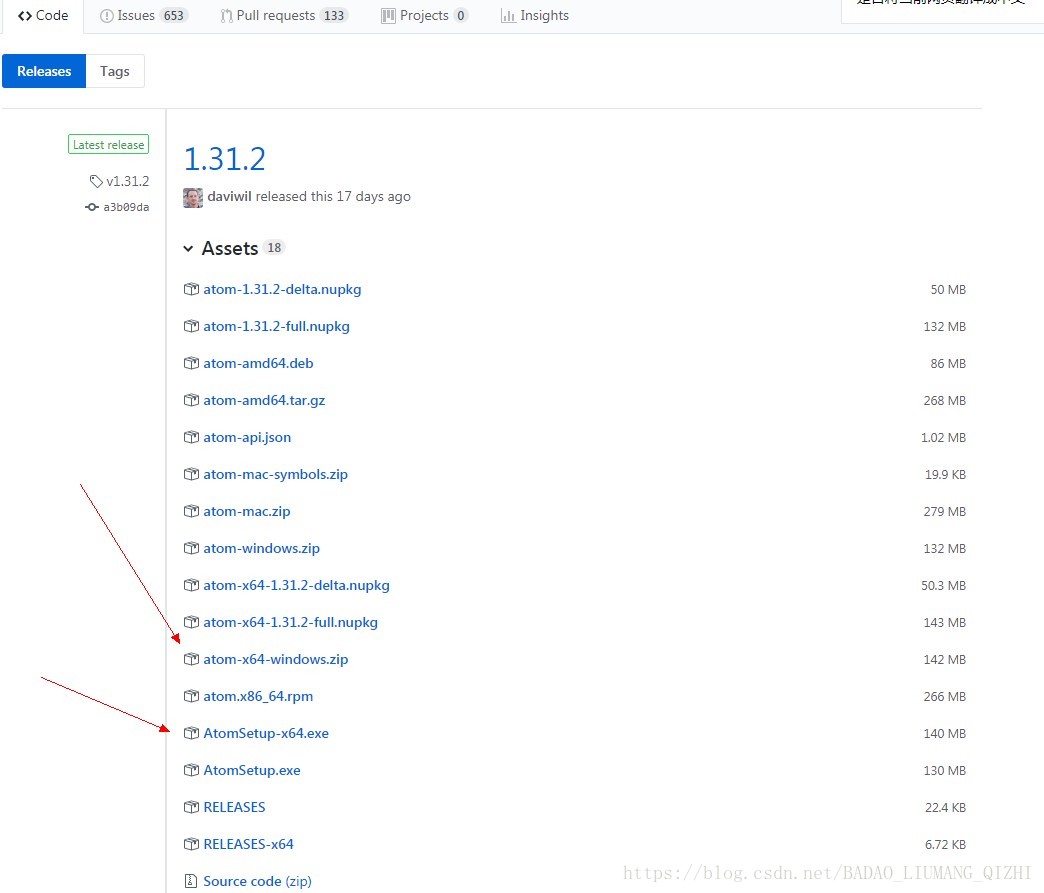Click package icon for atom-amd64.deb
This screenshot has height=893, width=1044.
tap(191, 363)
